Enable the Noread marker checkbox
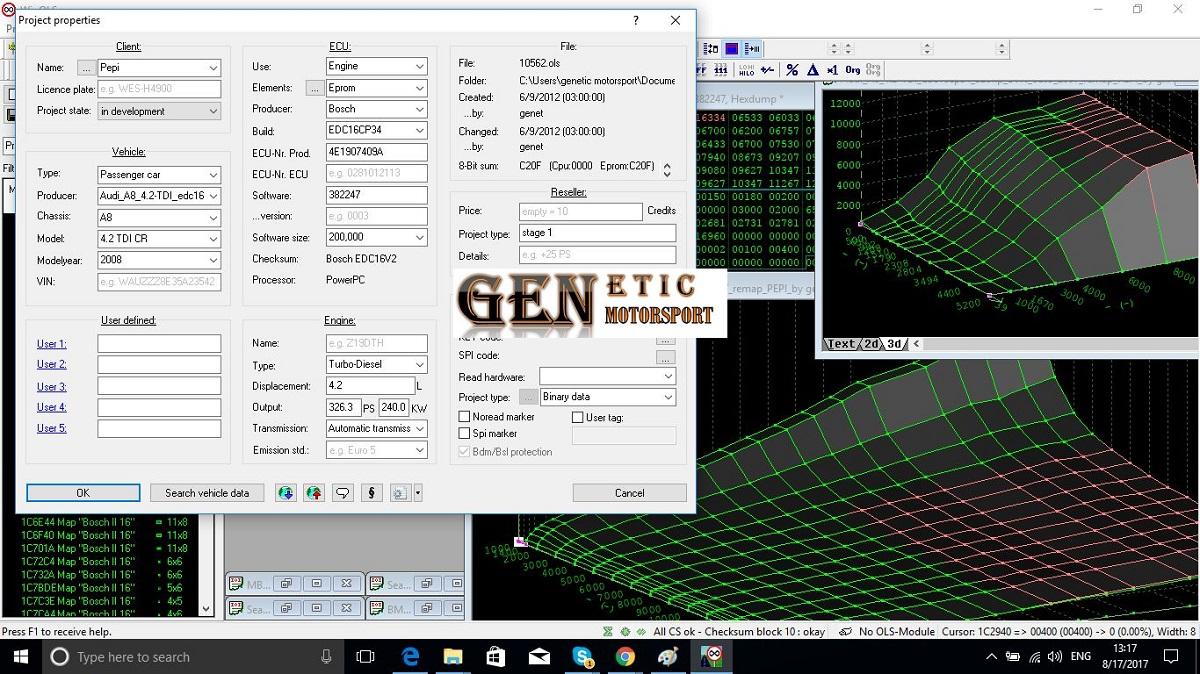 [x=464, y=417]
